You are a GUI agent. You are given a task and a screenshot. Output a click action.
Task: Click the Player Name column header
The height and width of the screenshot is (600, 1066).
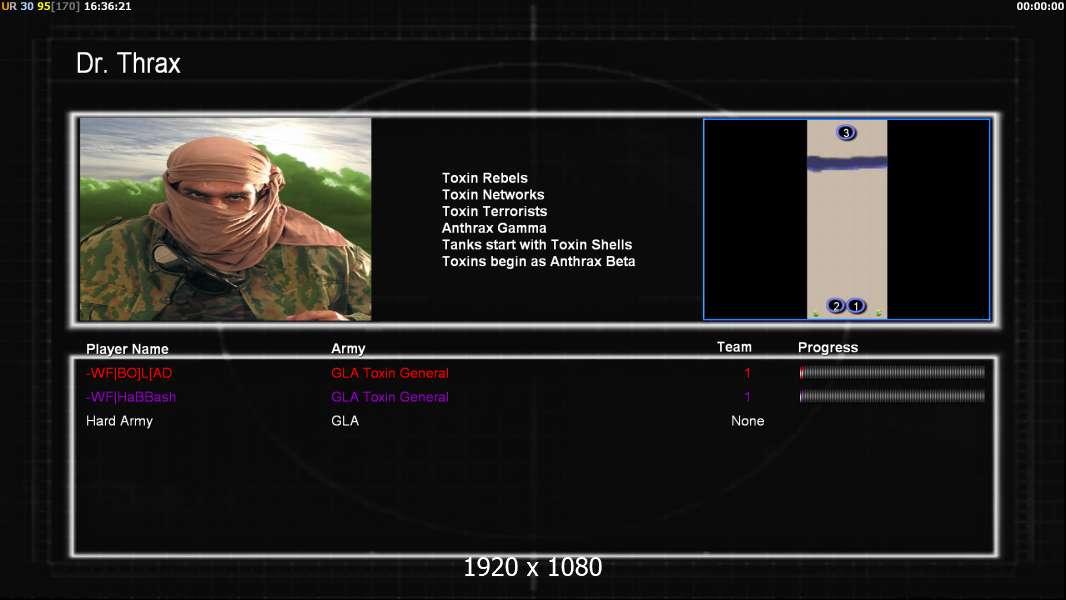127,349
